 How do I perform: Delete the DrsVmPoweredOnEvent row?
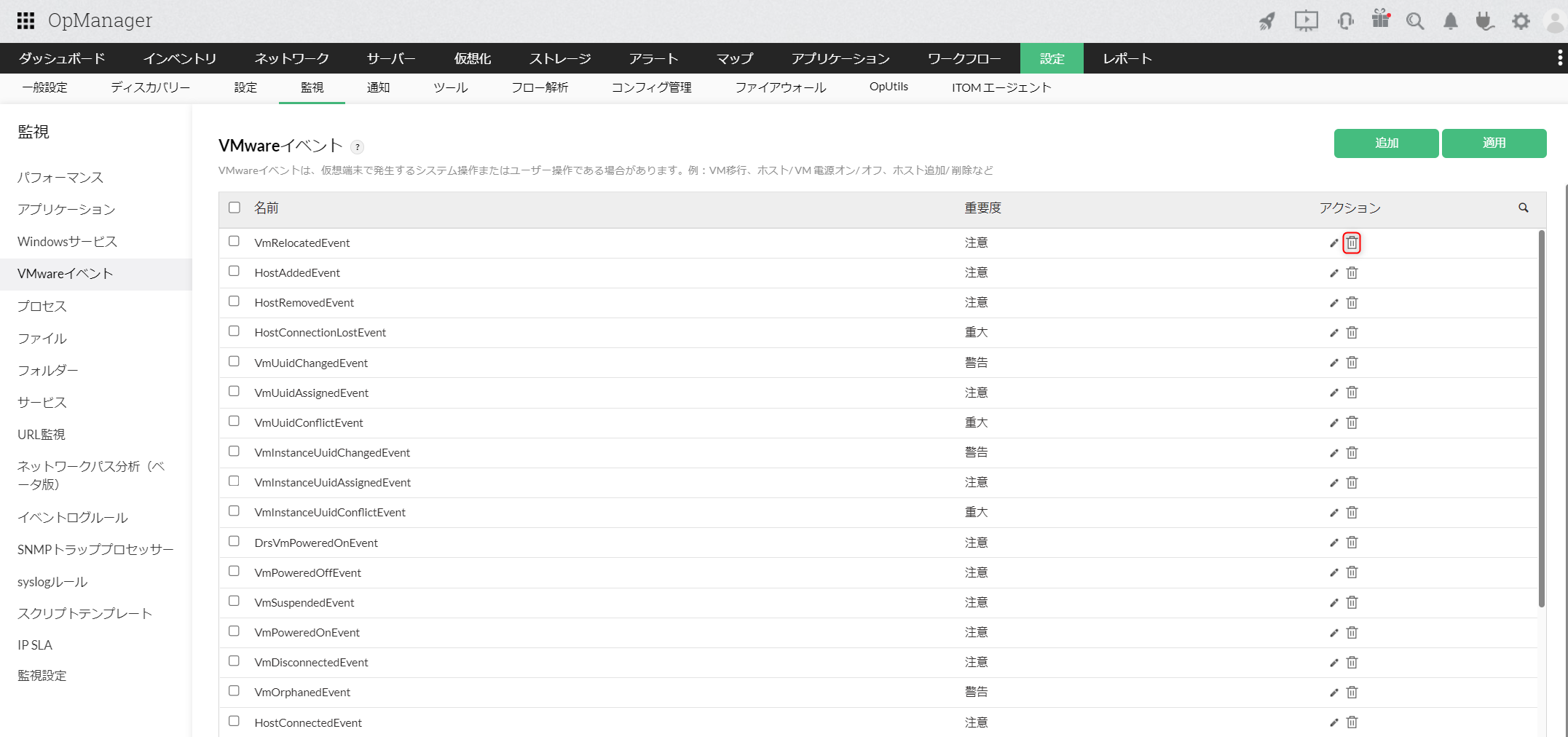[x=1352, y=542]
